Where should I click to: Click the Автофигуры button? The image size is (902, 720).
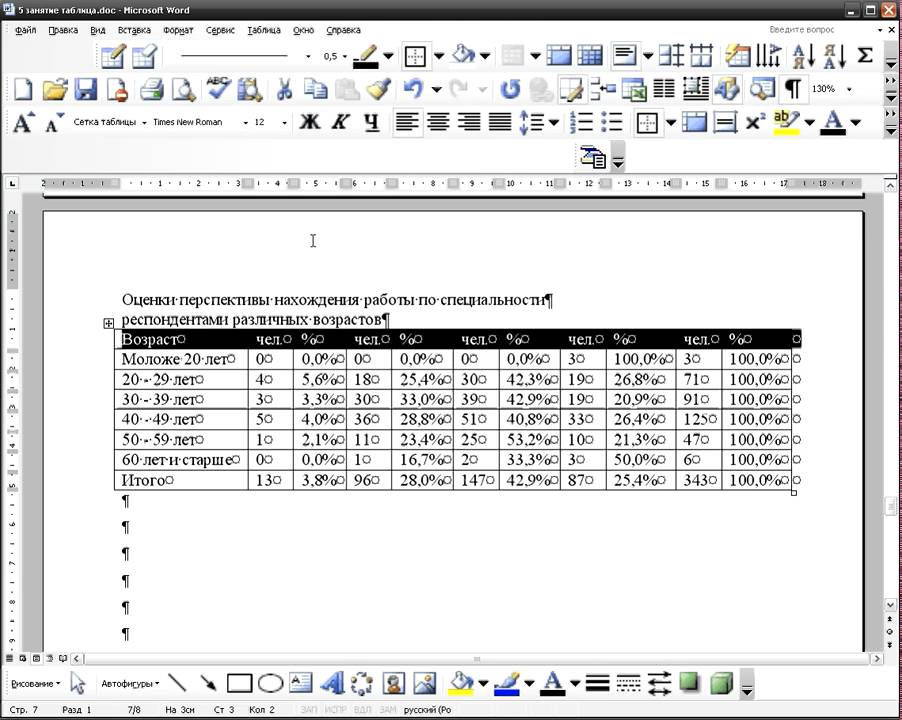[x=129, y=684]
